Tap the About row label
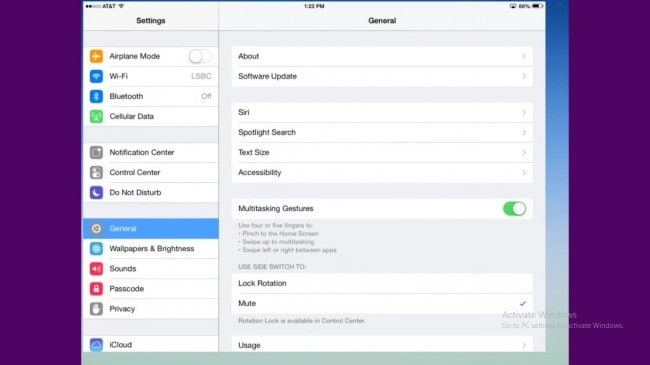The height and width of the screenshot is (365, 650). pos(248,56)
